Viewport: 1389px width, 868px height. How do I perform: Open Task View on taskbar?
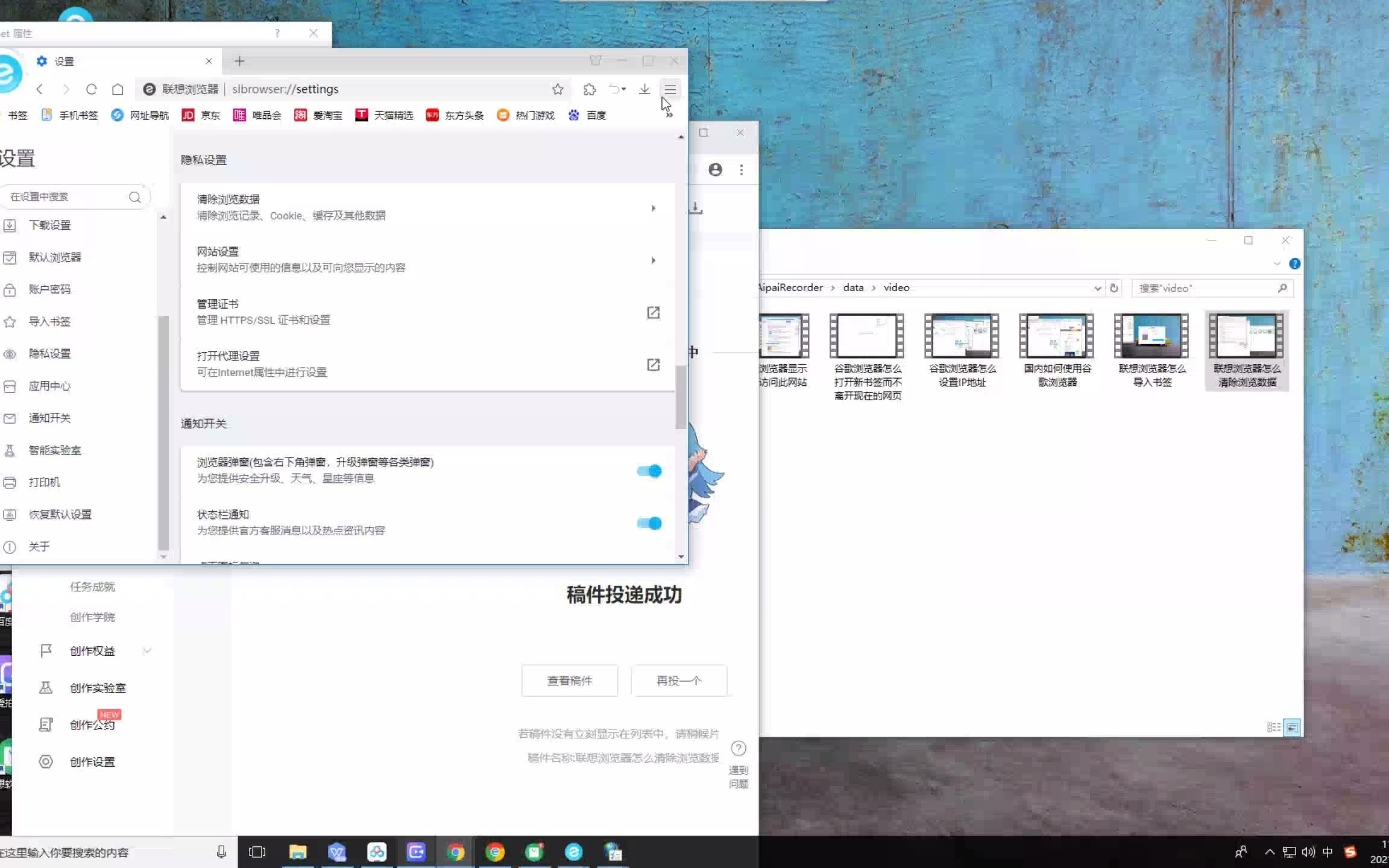coord(257,852)
